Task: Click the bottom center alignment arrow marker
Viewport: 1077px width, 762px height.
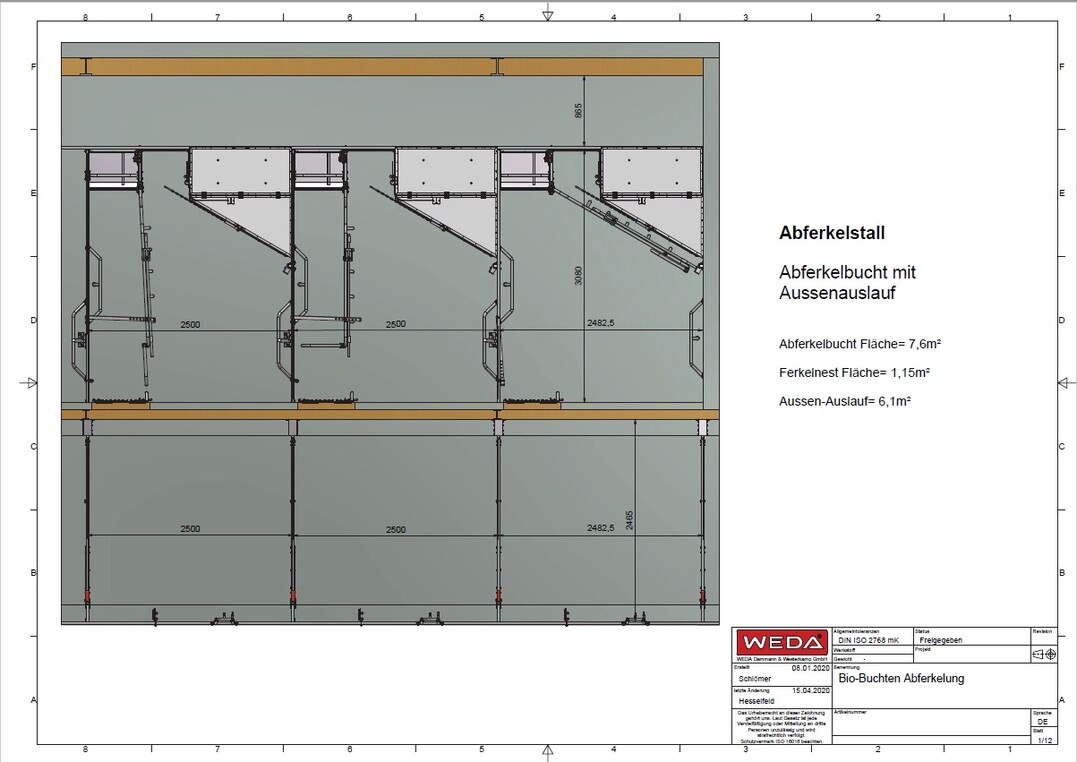Action: [x=547, y=750]
